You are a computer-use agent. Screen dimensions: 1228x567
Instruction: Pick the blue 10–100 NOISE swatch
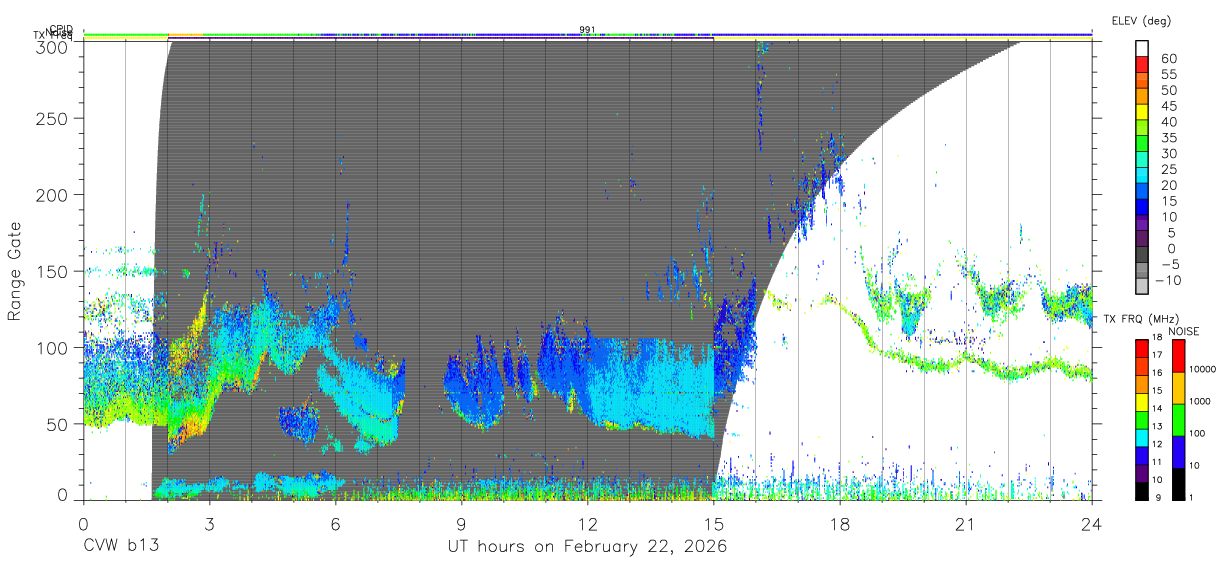click(x=1178, y=451)
